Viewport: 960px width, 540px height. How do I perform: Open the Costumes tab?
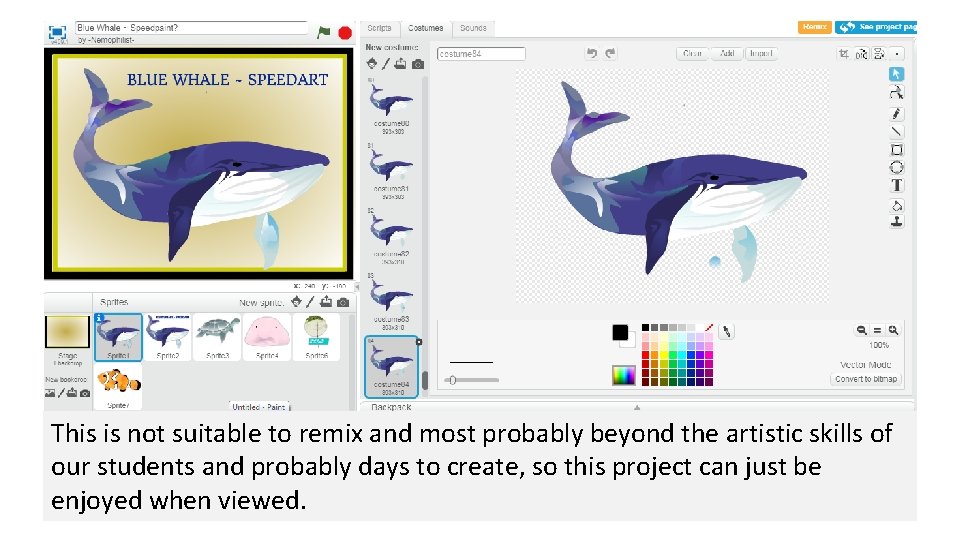(426, 28)
